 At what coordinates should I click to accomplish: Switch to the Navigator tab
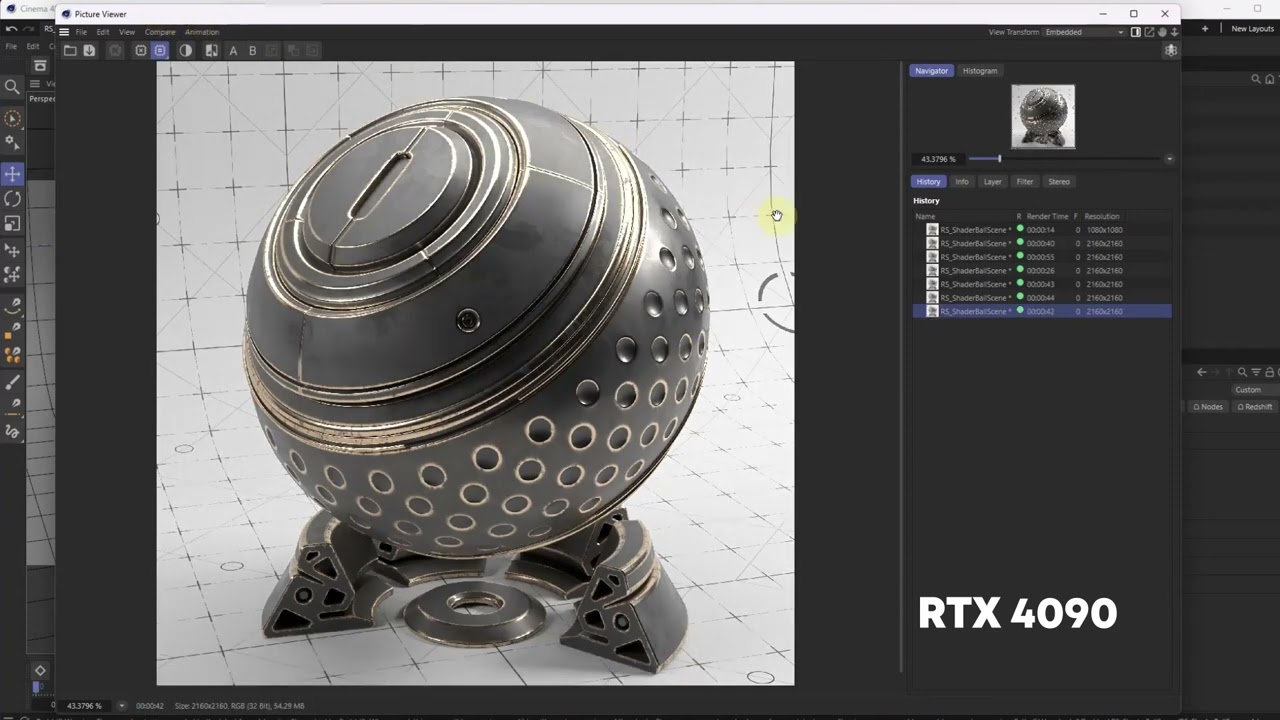[x=931, y=71]
